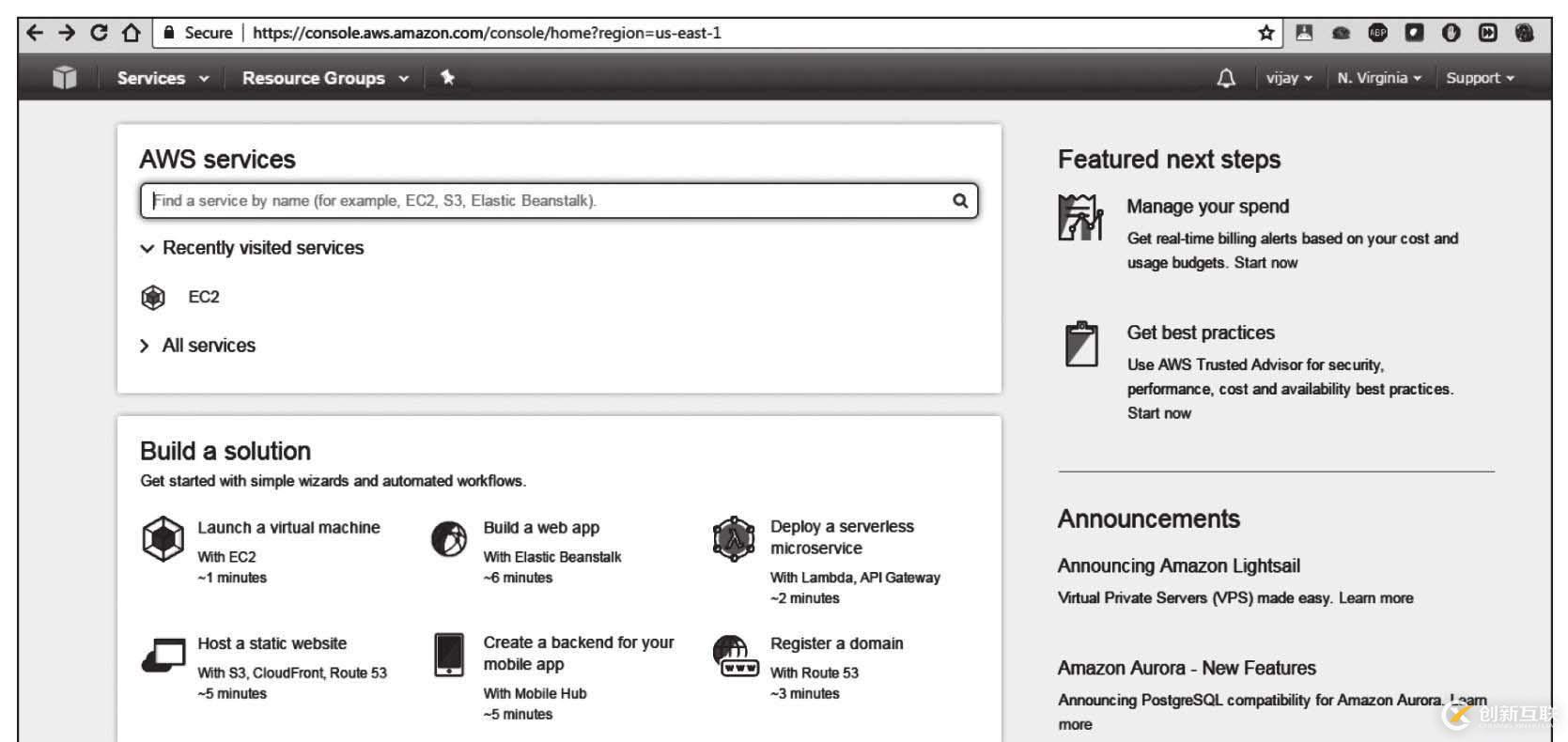Open Get best practices heading link
This screenshot has width=1568, height=742.
pos(1201,332)
